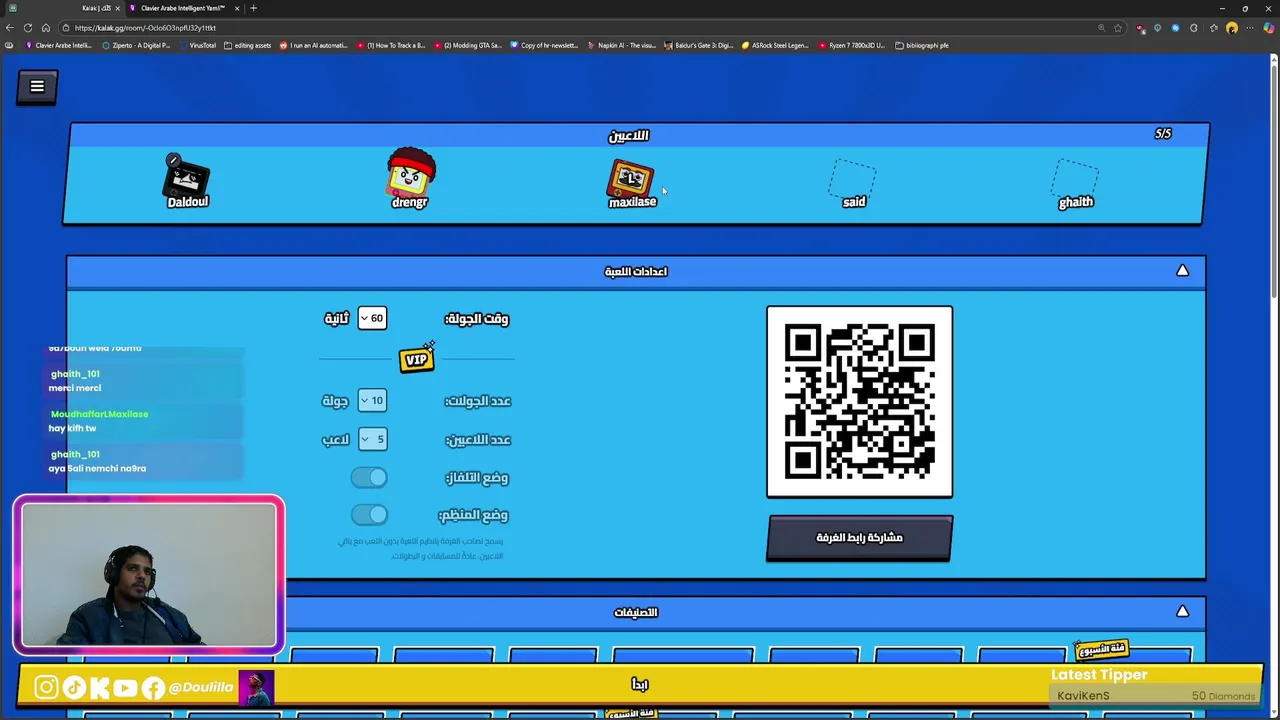The height and width of the screenshot is (720, 1280).
Task: Click the room QR code image
Action: (859, 401)
